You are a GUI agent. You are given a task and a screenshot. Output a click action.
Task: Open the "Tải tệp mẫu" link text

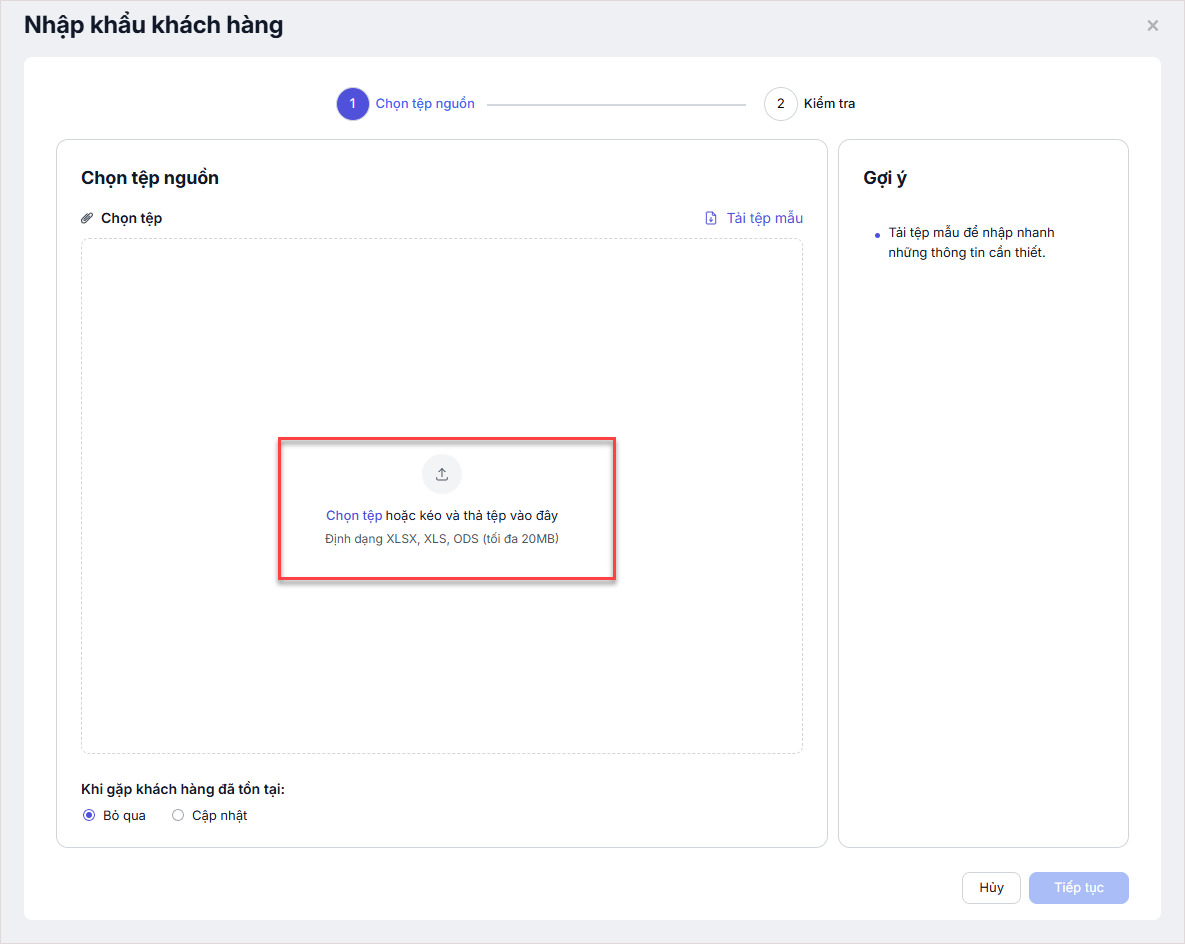[764, 218]
